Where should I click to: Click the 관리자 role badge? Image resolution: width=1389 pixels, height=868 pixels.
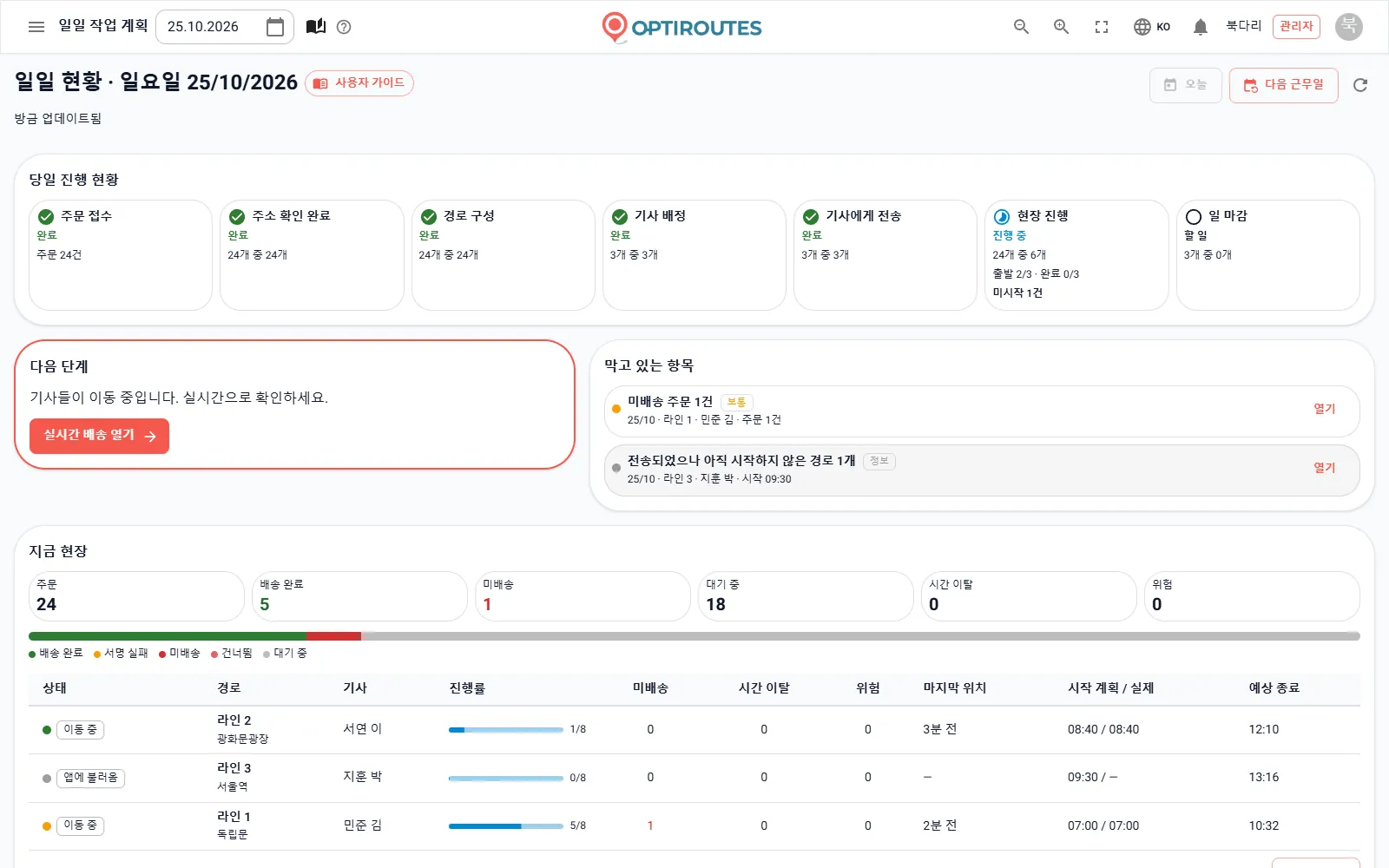[1296, 27]
